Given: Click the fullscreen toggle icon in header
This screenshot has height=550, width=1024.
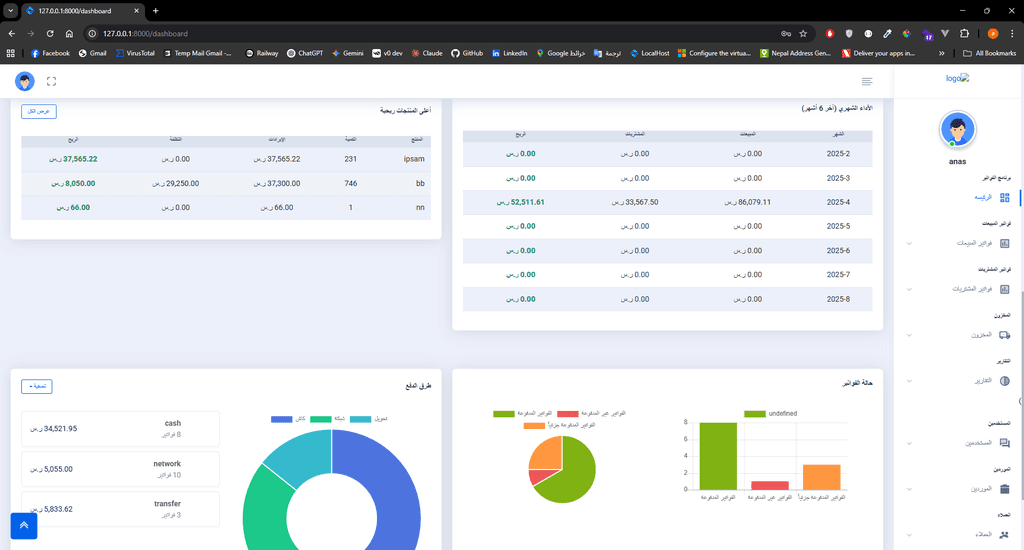Looking at the screenshot, I should click(x=51, y=81).
